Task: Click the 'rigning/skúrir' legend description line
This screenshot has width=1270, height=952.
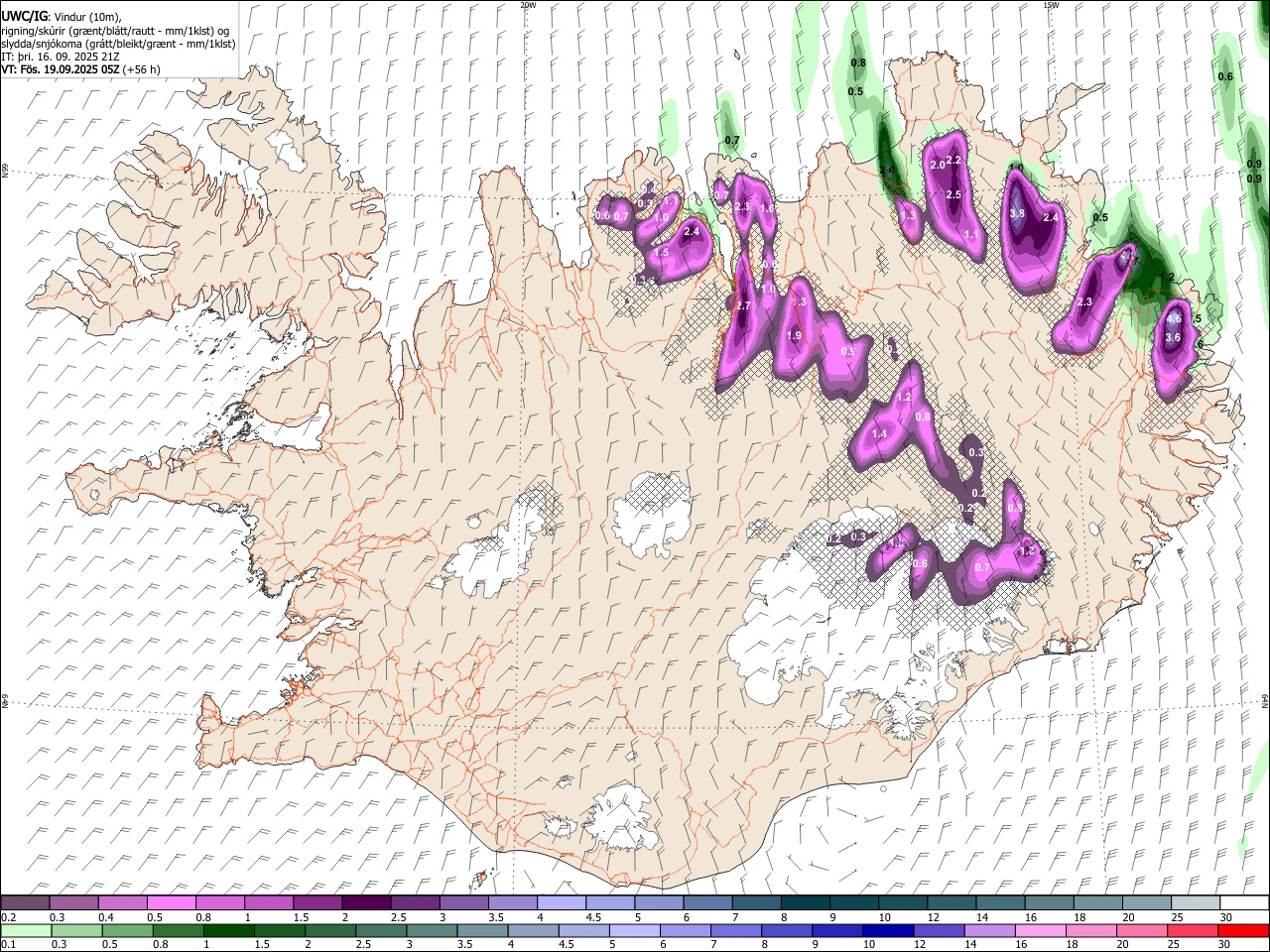Action: click(x=114, y=30)
